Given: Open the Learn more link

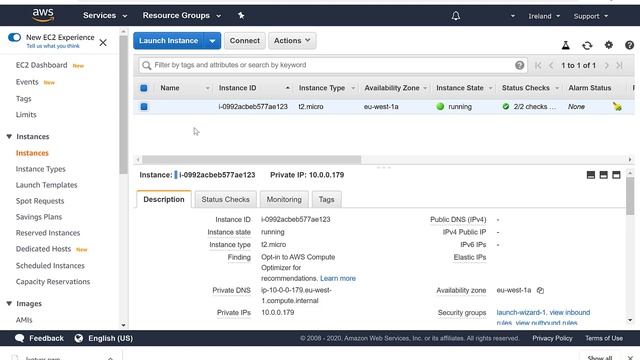Looking at the screenshot, I should (338, 278).
